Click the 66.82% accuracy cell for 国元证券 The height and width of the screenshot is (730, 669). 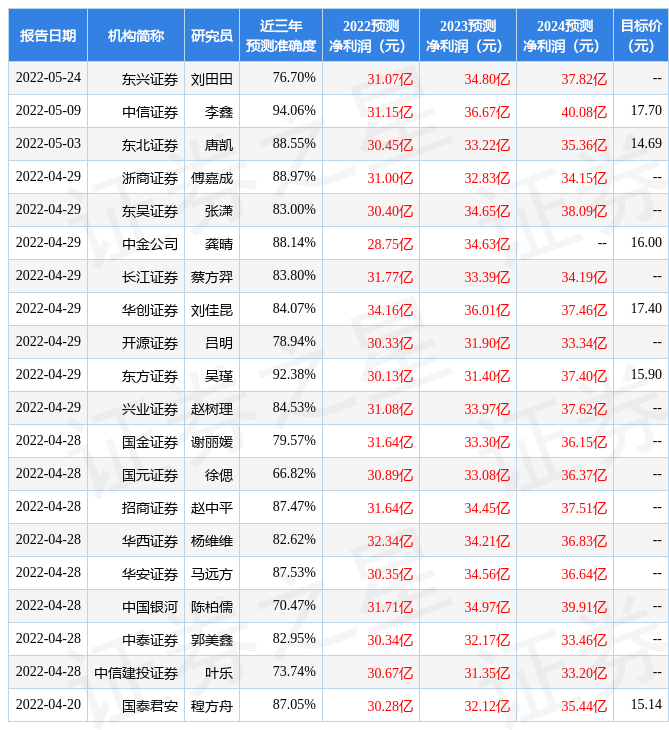click(294, 474)
